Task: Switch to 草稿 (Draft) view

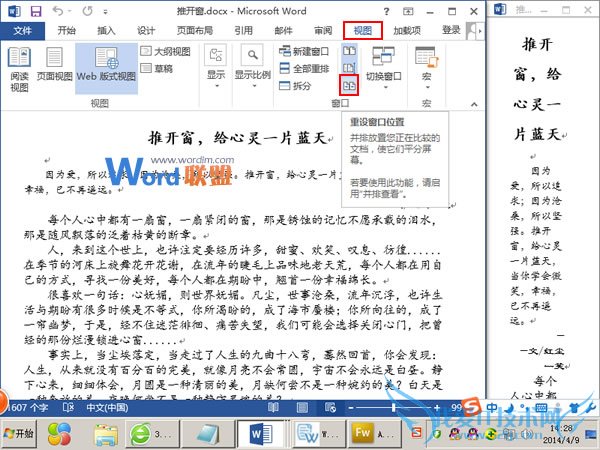Action: click(157, 68)
